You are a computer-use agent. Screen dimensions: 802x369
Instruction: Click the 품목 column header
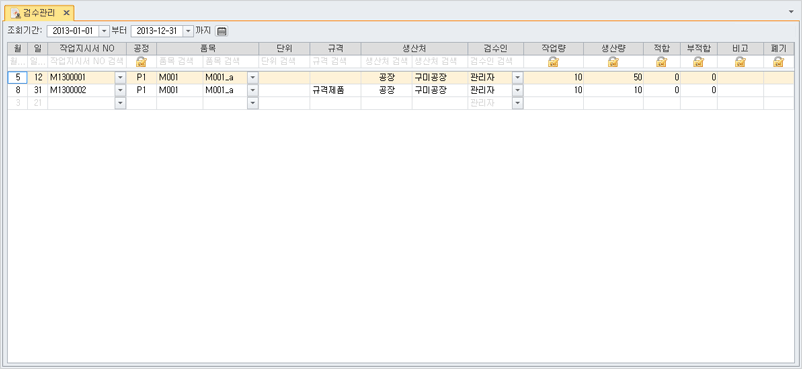tap(208, 49)
